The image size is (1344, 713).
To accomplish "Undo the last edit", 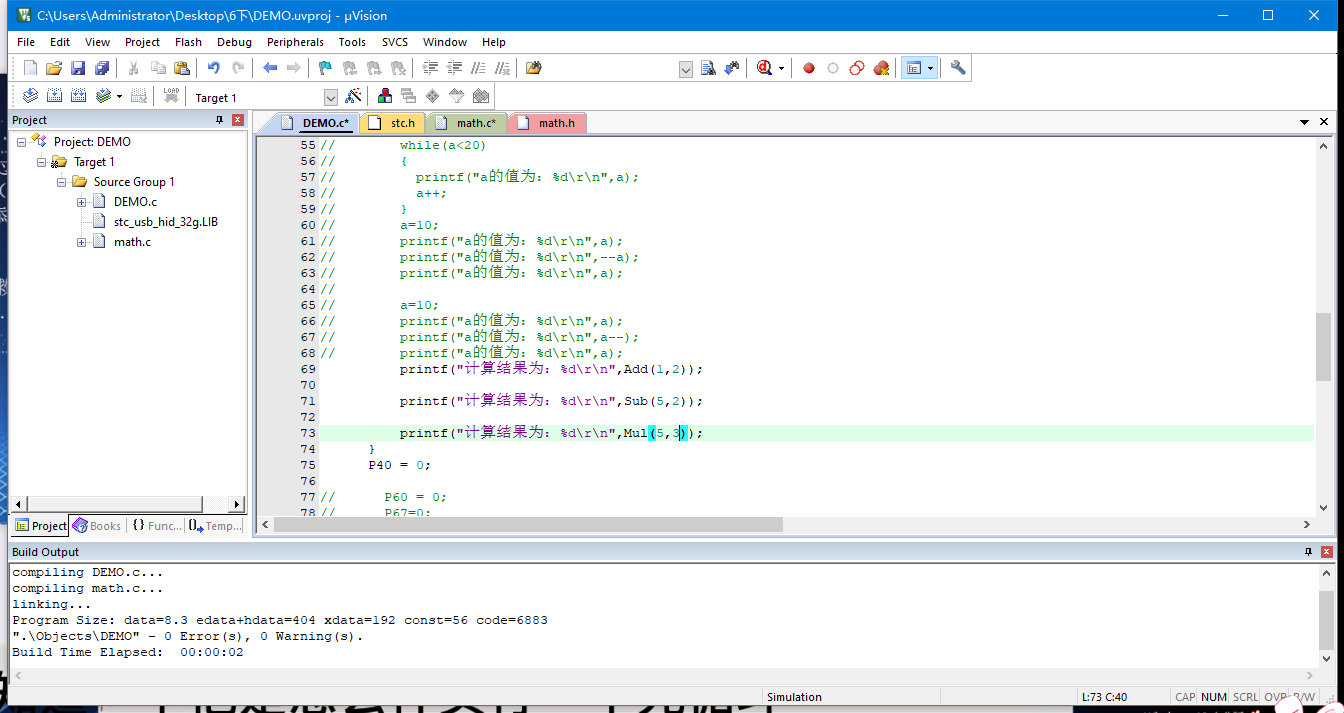I will [213, 68].
